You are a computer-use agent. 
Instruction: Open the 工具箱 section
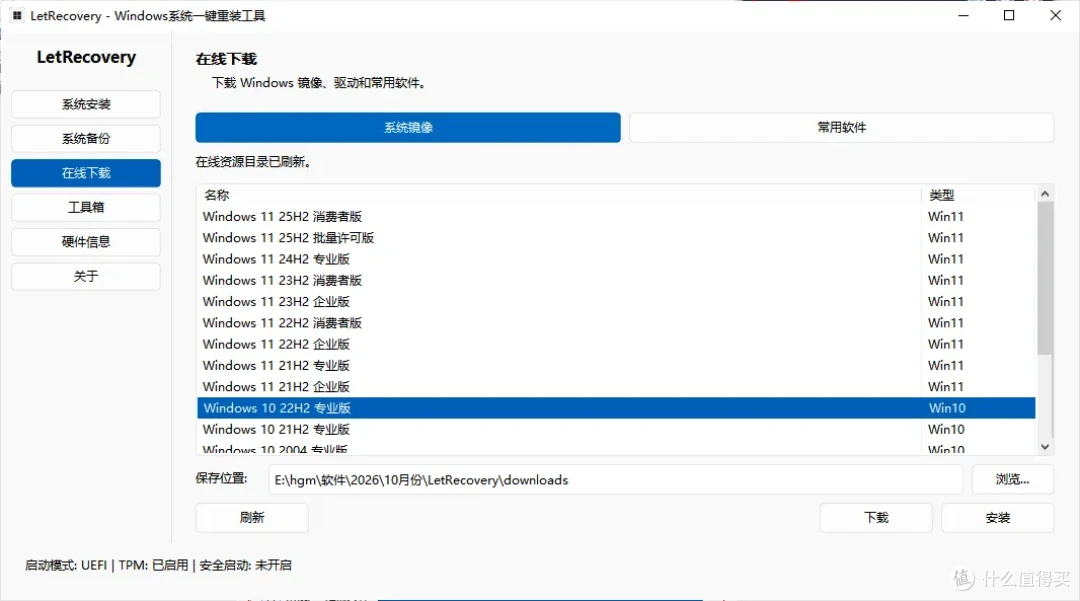pyautogui.click(x=86, y=207)
